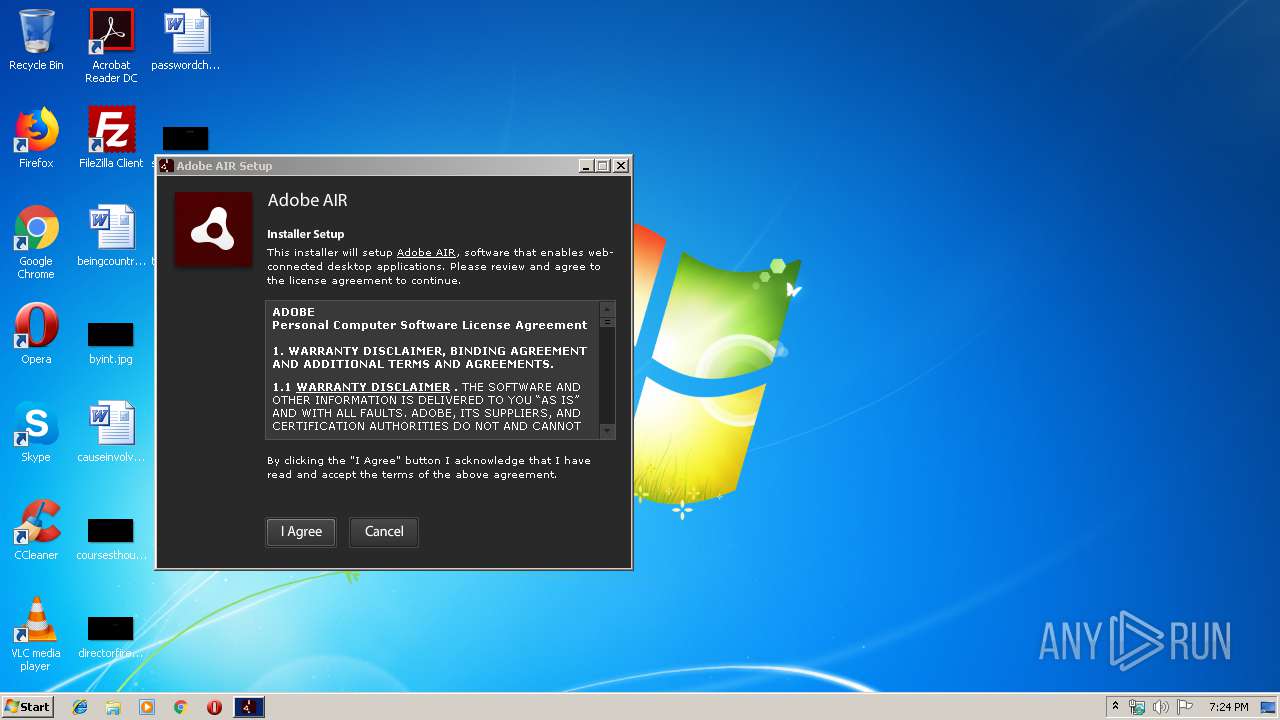
Task: Launch the Skype desktop shortcut
Action: point(36,432)
